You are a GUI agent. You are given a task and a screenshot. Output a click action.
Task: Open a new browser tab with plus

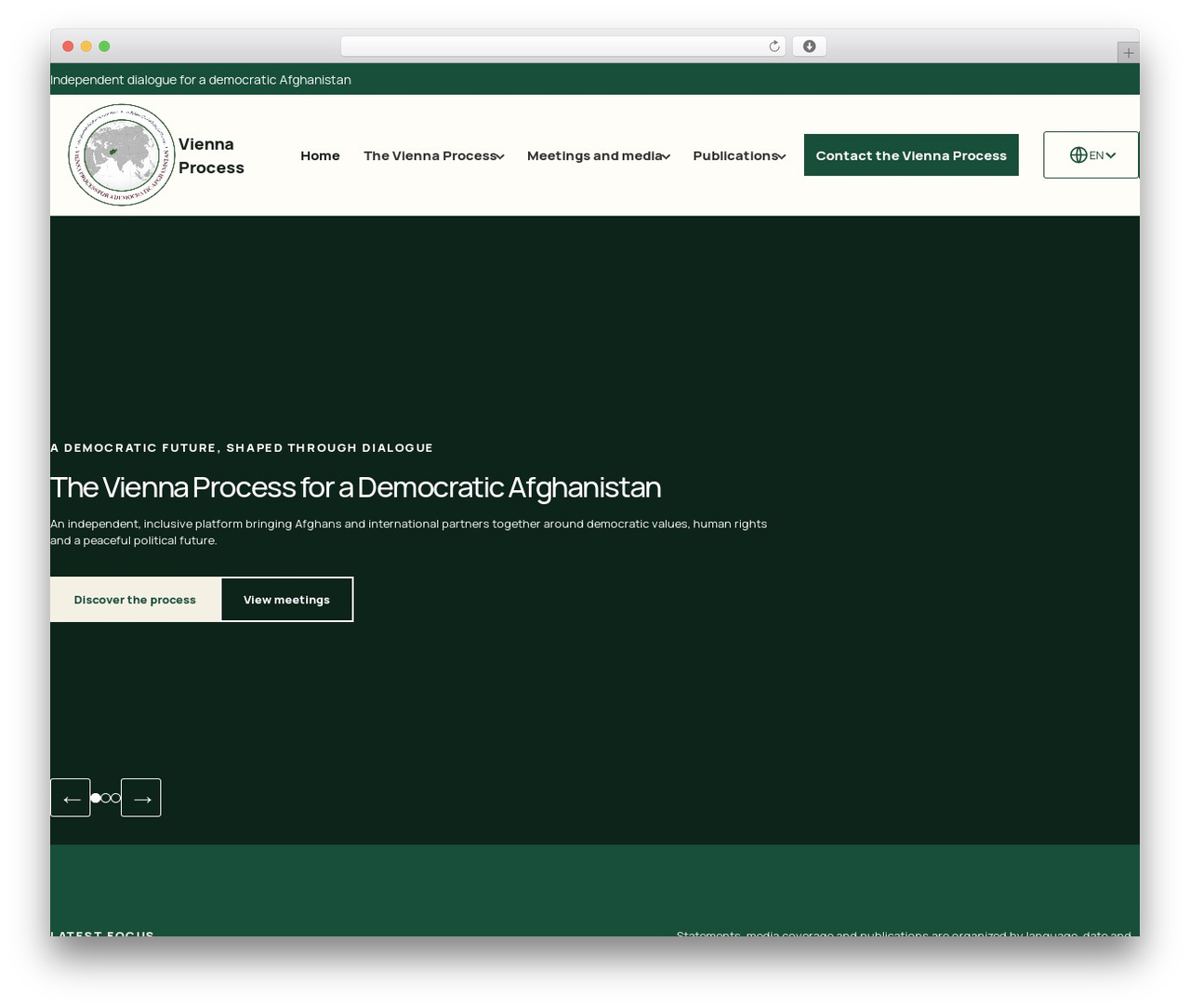click(1128, 53)
